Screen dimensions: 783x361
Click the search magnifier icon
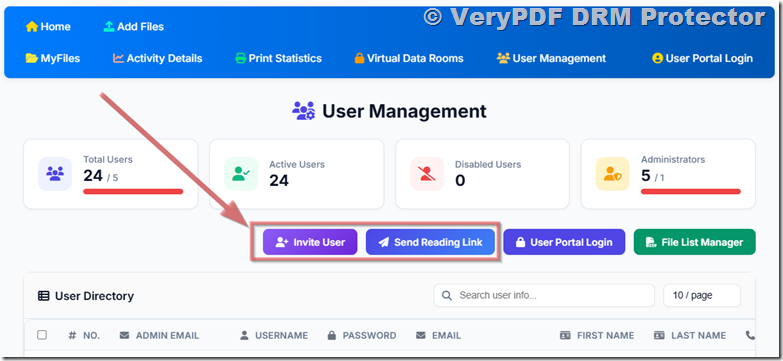pos(447,296)
